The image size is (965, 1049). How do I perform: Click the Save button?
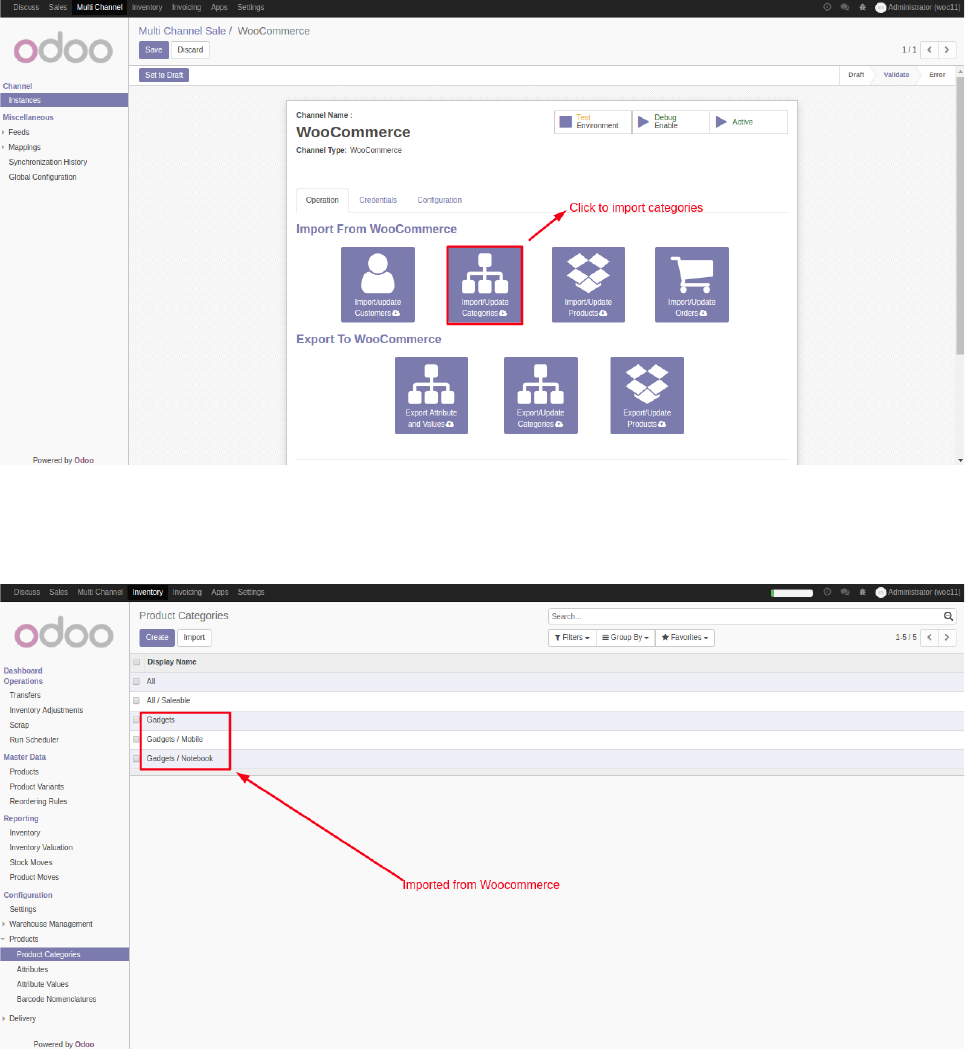[153, 50]
